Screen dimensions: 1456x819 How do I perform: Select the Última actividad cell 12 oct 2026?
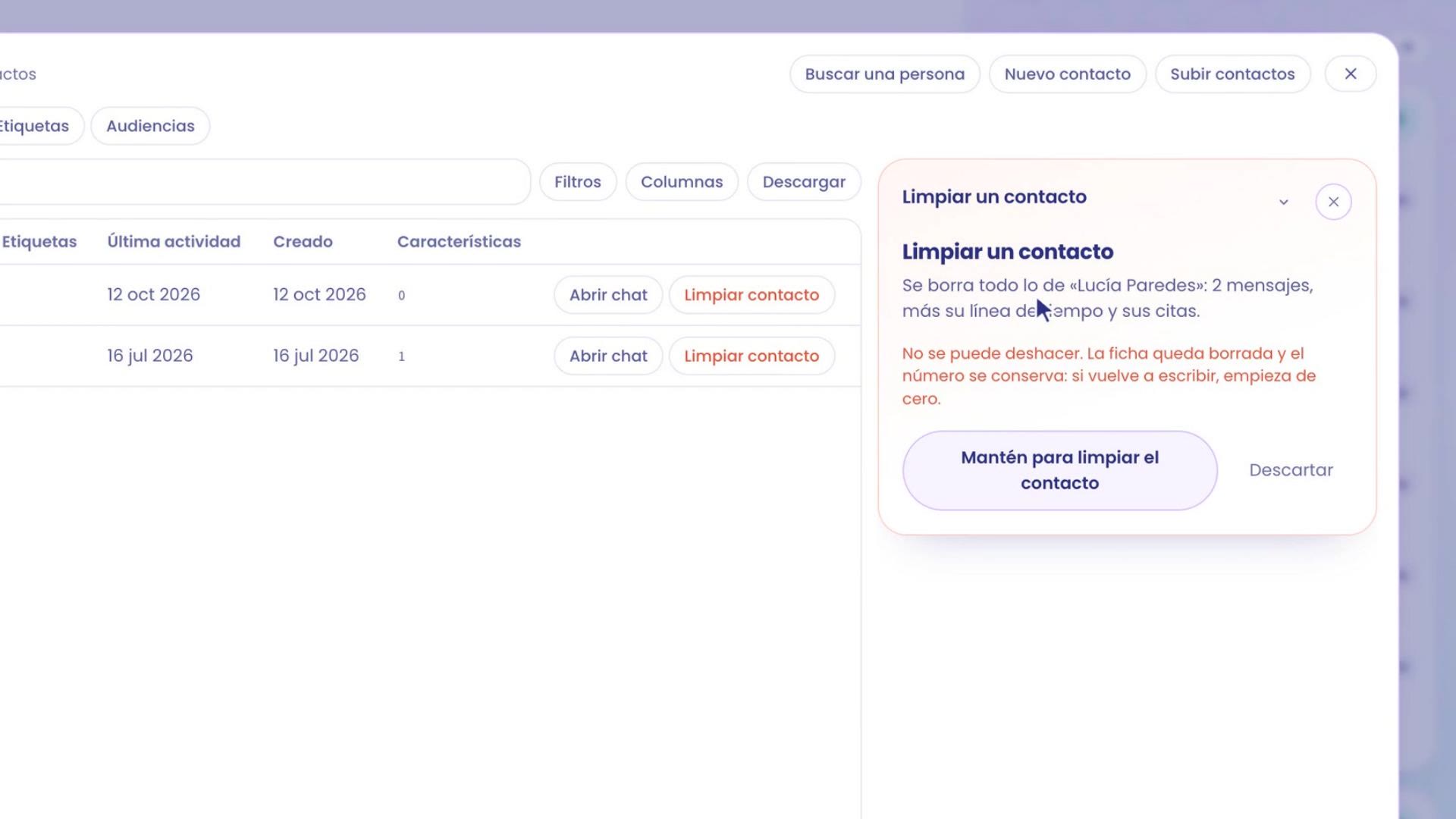153,294
